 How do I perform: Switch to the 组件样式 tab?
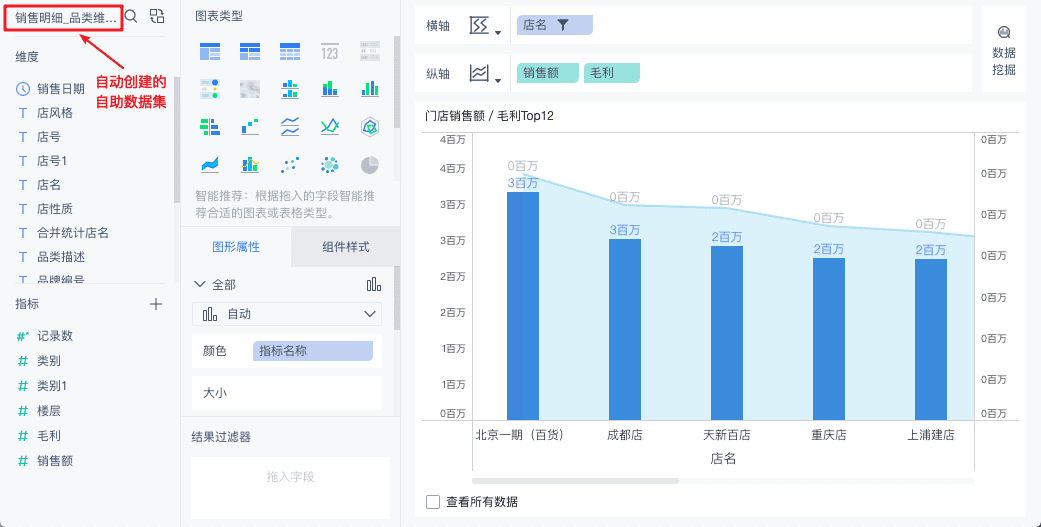(345, 247)
